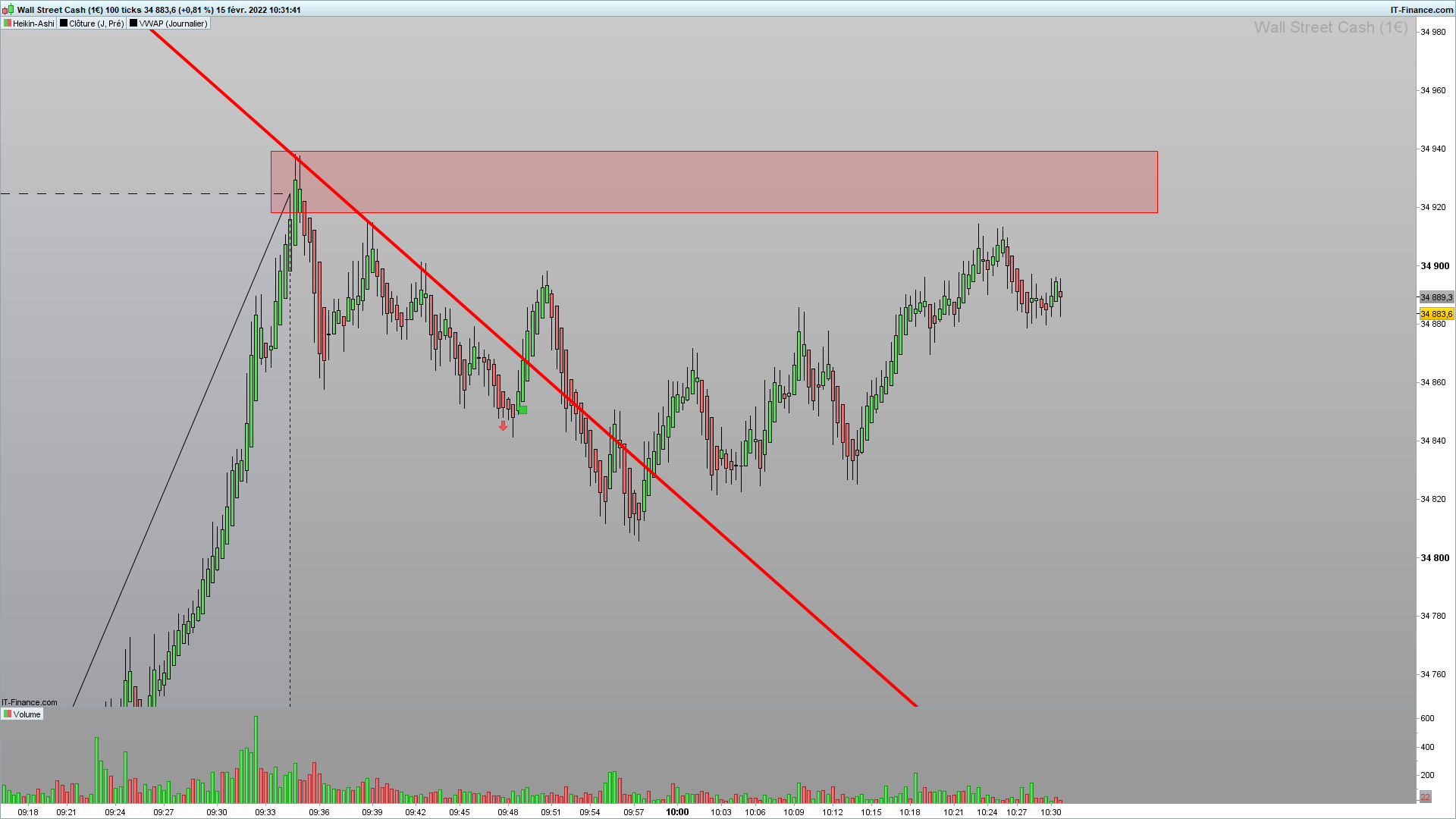This screenshot has width=1456, height=819.
Task: Click the Volume panel color icon
Action: 8,714
